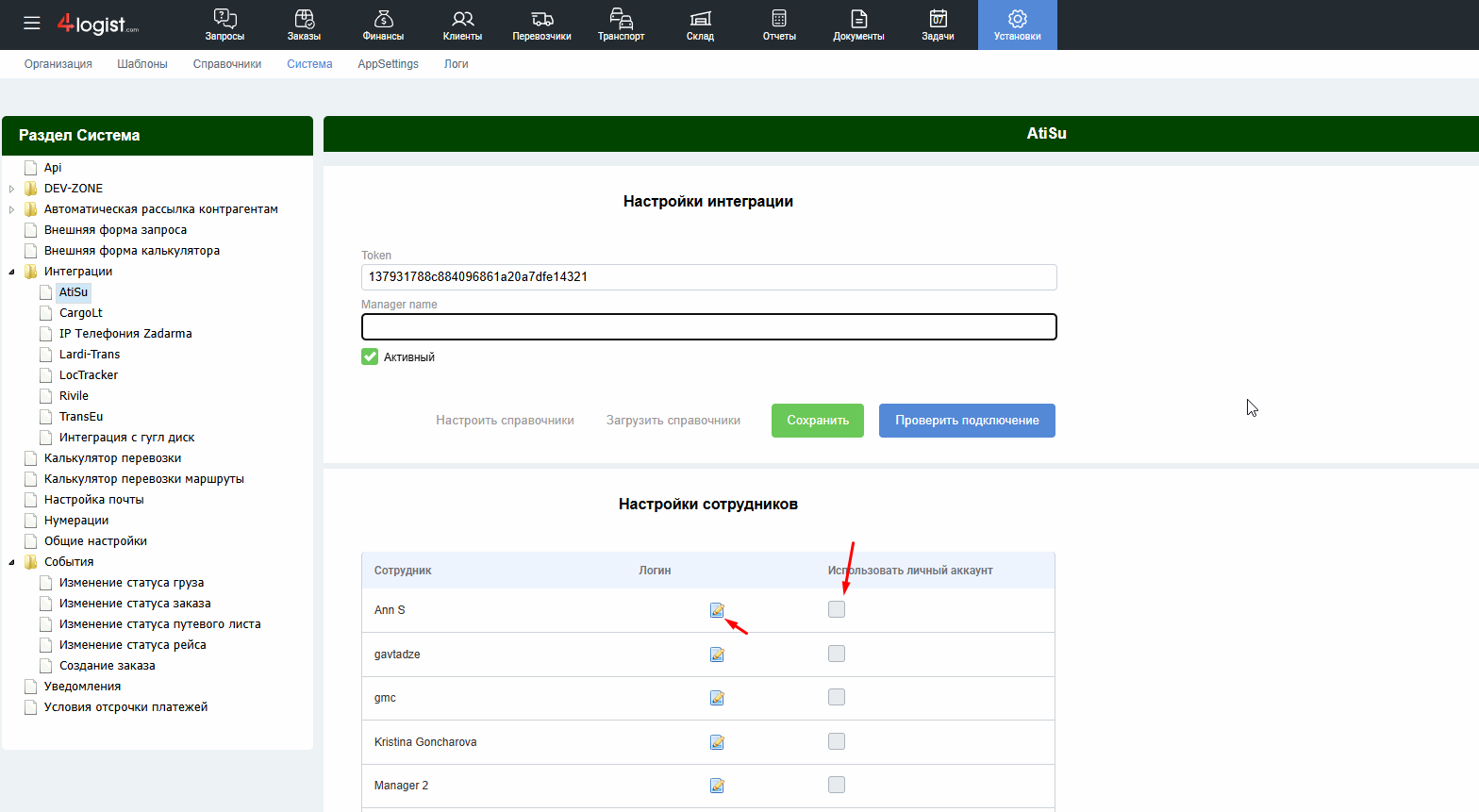
Task: Select CargoLt integration
Action: click(81, 313)
